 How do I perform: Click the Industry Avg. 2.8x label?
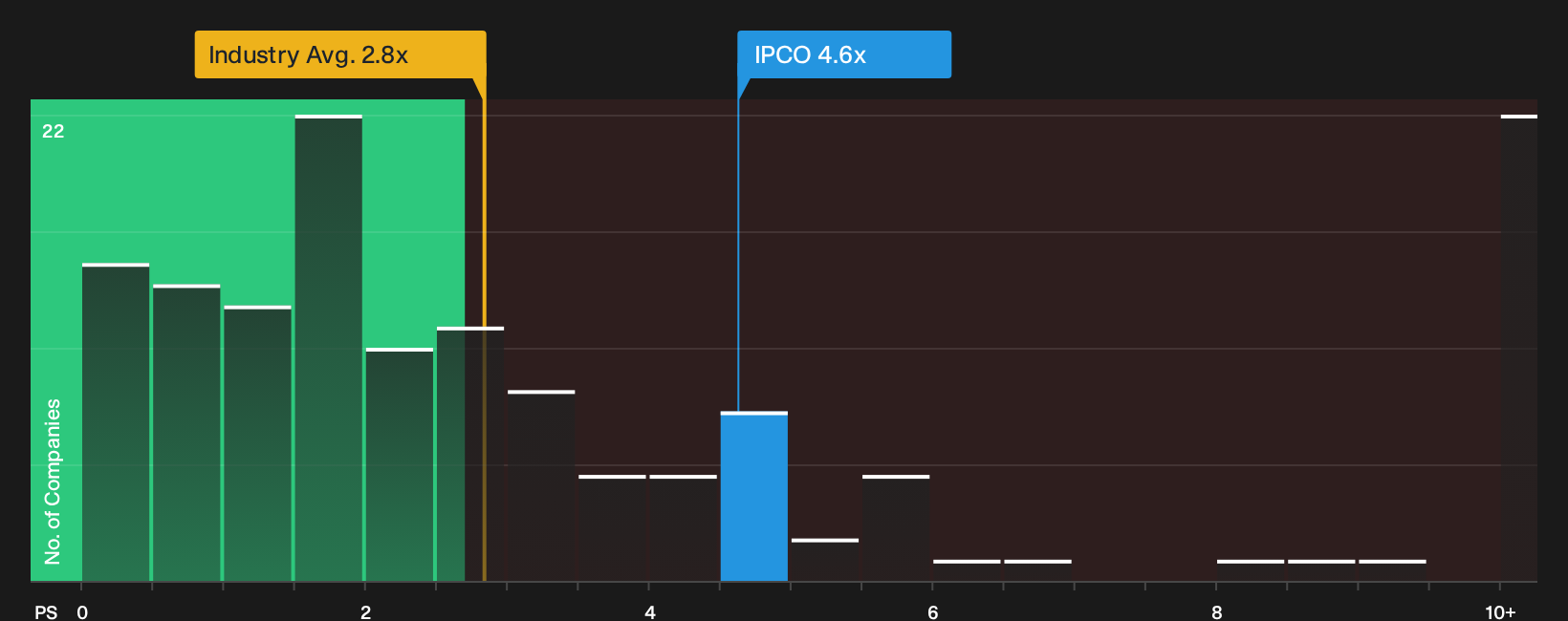(340, 54)
